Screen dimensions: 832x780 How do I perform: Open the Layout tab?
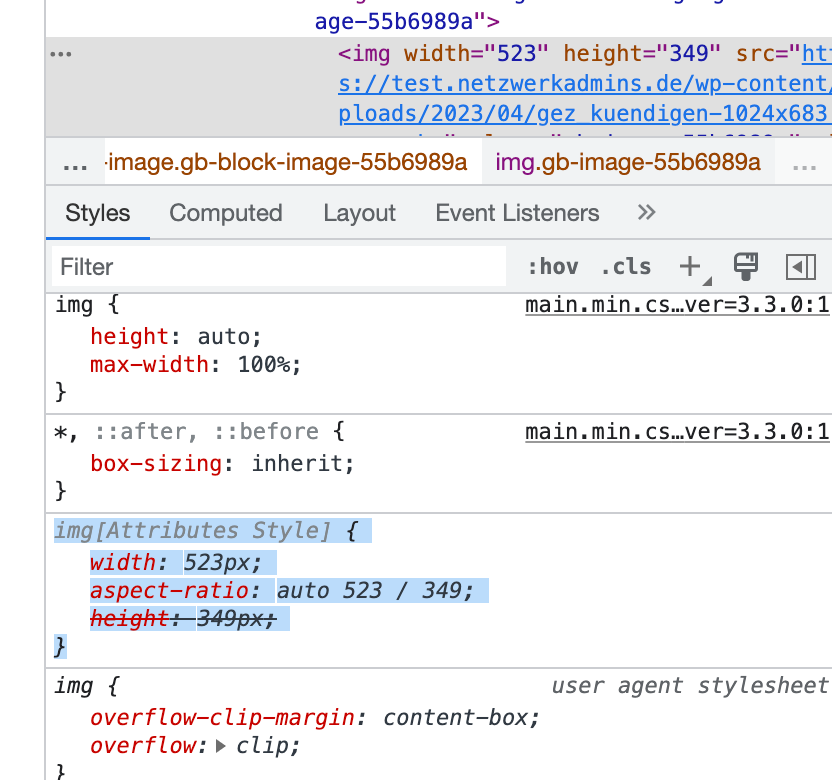click(x=359, y=213)
